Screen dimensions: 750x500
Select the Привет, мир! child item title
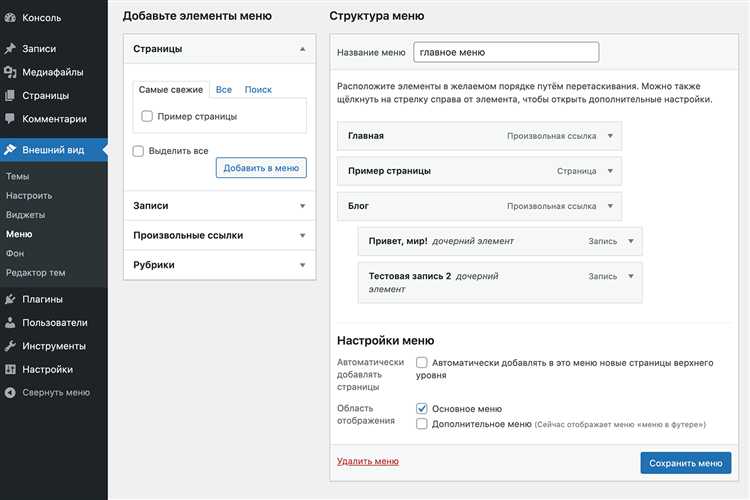click(398, 241)
